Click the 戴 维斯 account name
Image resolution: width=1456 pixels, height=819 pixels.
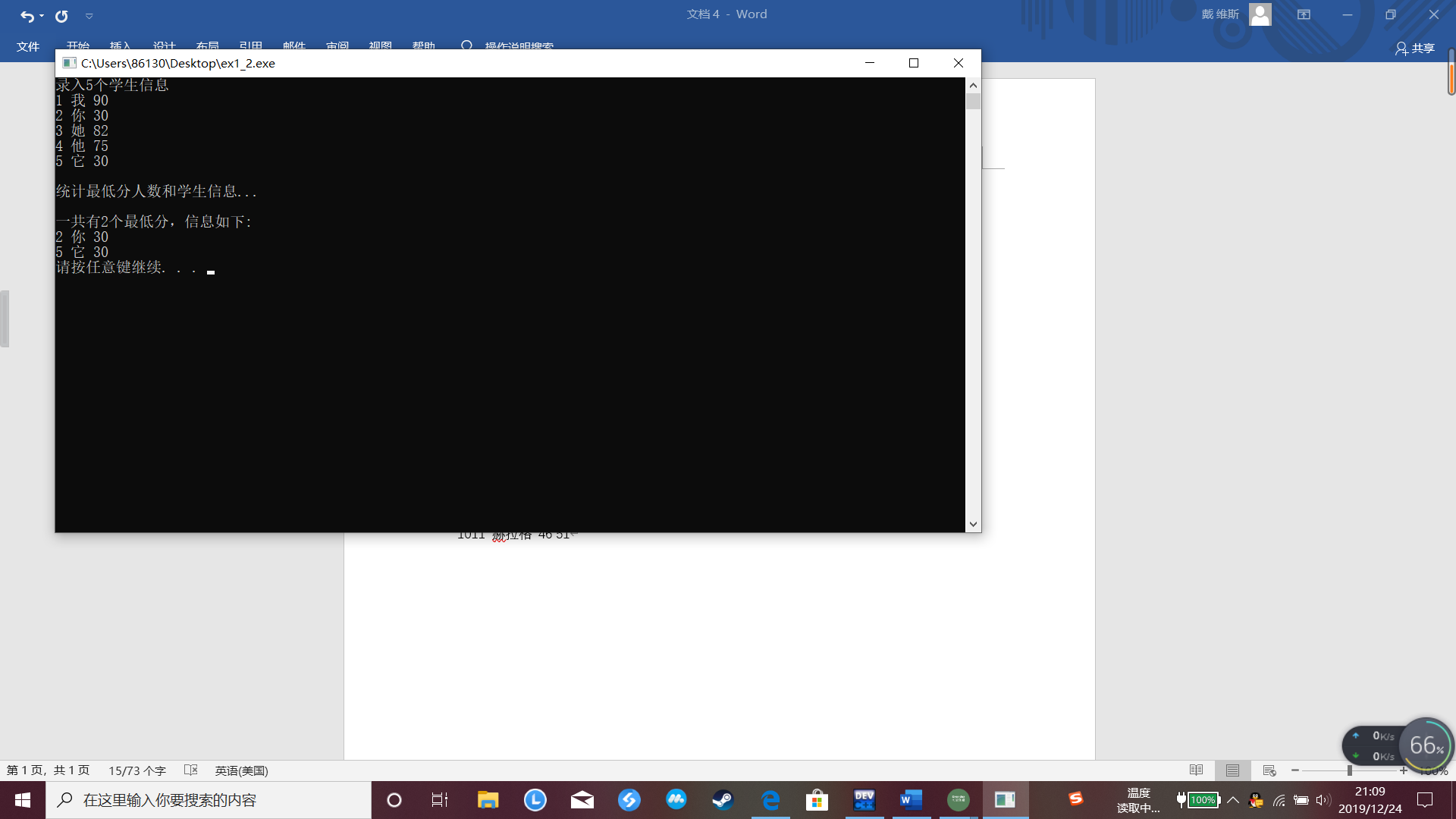click(x=1219, y=14)
